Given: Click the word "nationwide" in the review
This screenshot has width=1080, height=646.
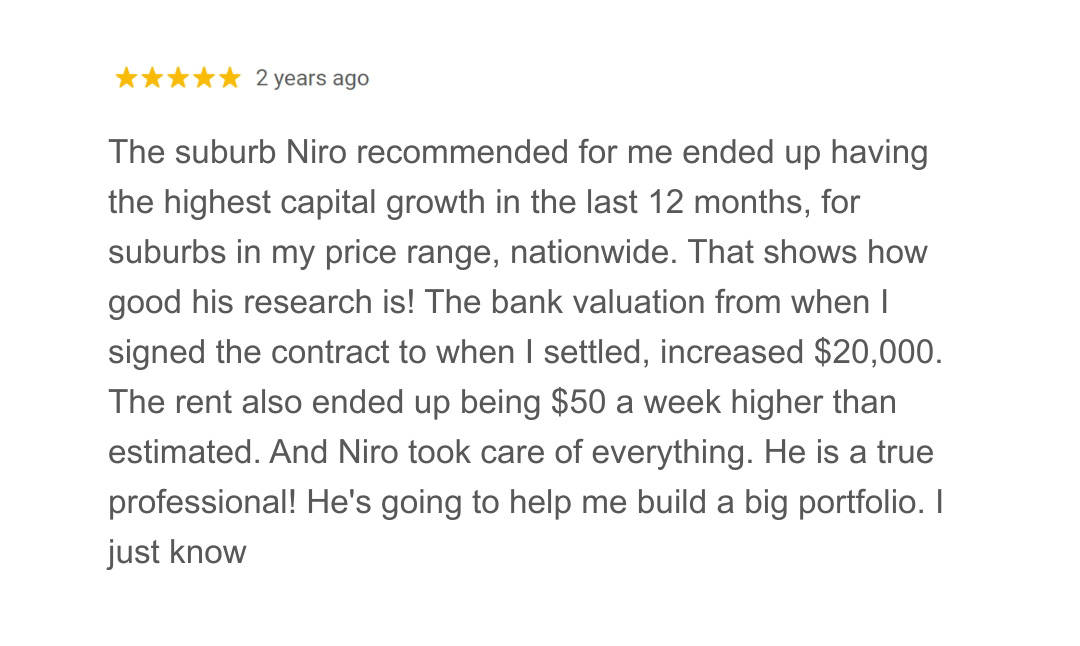Looking at the screenshot, I should pos(593,252).
